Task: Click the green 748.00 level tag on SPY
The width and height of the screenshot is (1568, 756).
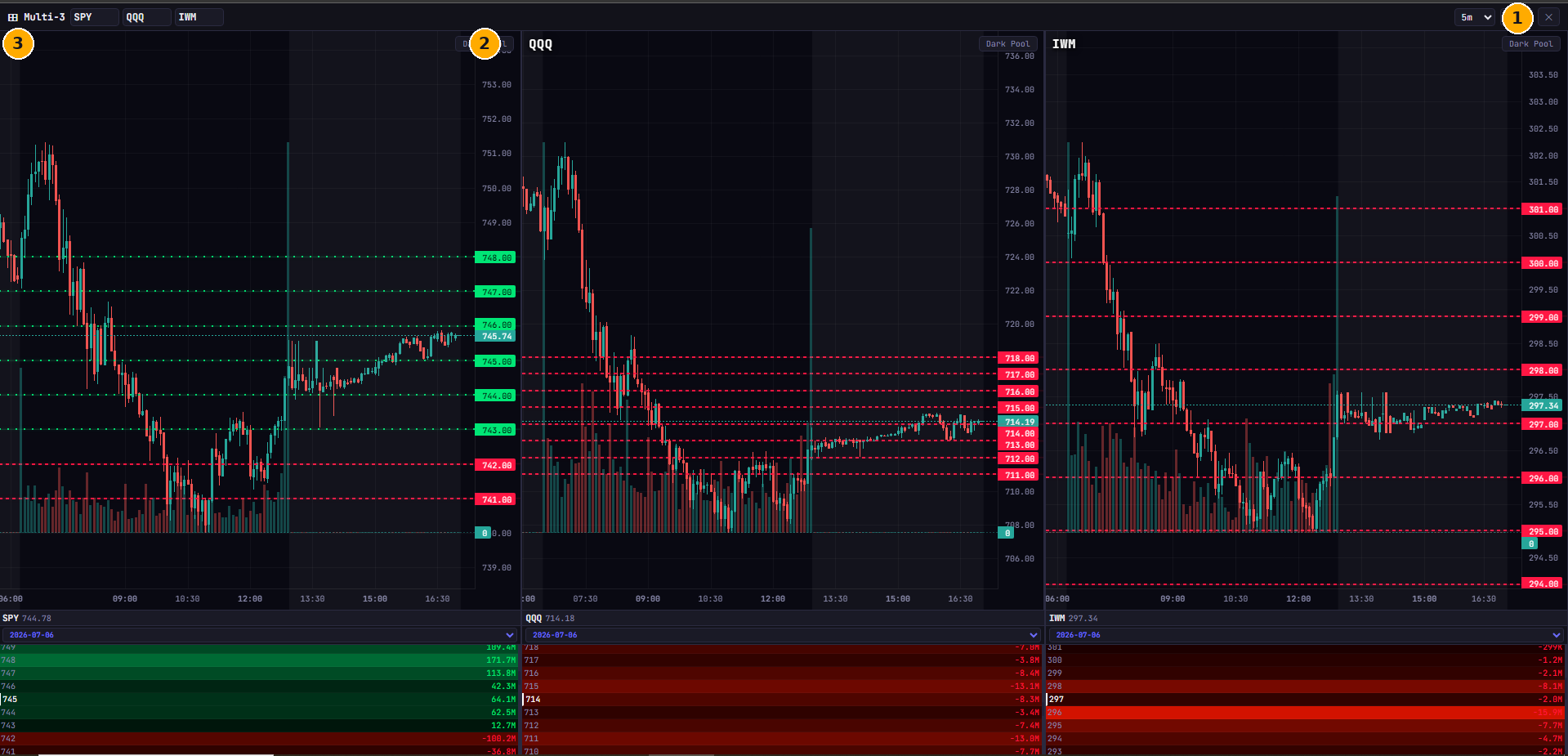Action: coord(495,257)
